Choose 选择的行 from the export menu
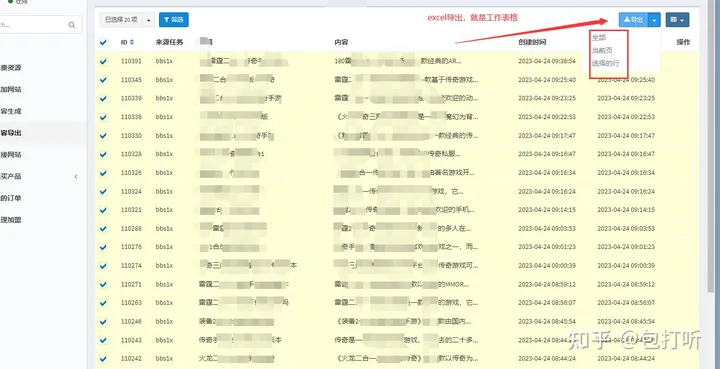Viewport: 720px width, 369px height. (x=606, y=63)
